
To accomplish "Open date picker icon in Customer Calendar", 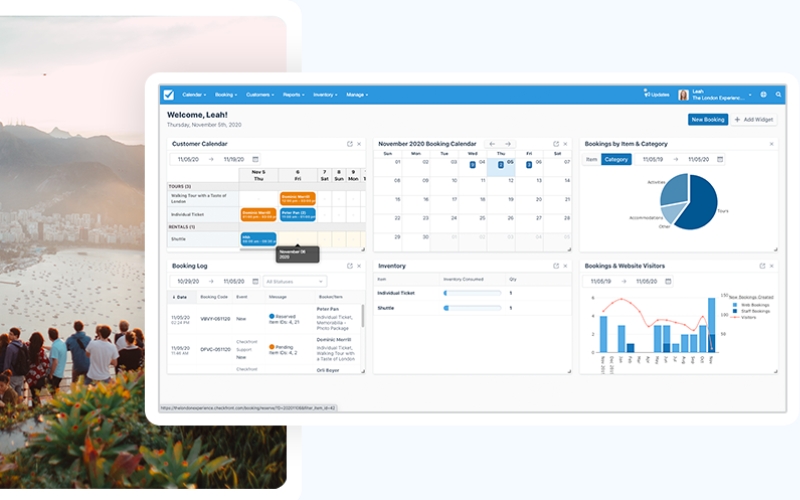I will coord(255,159).
